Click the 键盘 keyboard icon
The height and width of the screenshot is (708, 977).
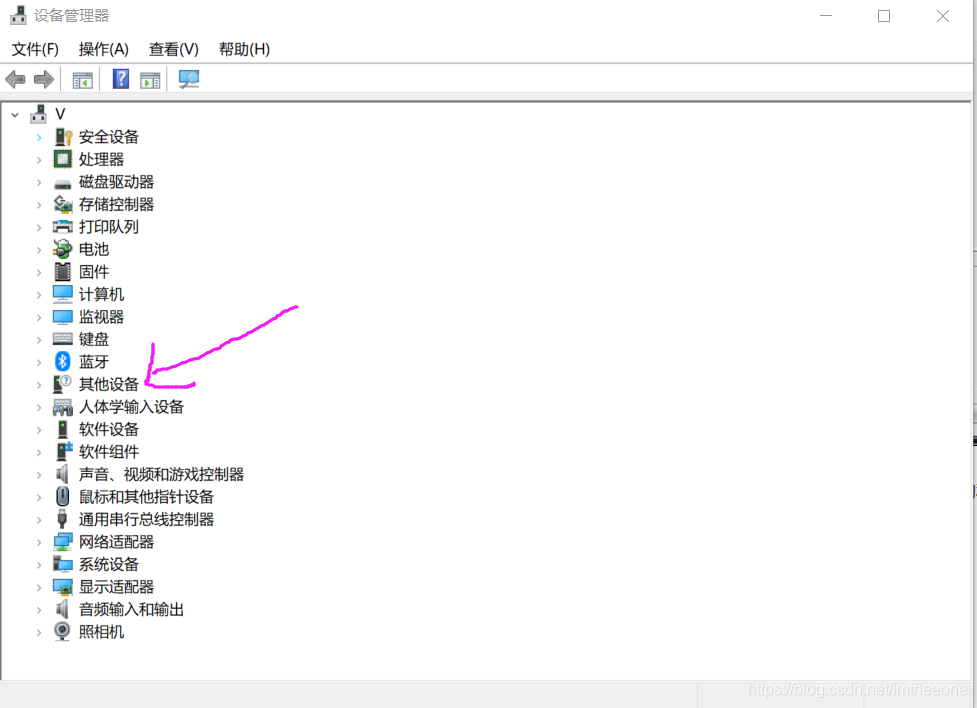63,339
